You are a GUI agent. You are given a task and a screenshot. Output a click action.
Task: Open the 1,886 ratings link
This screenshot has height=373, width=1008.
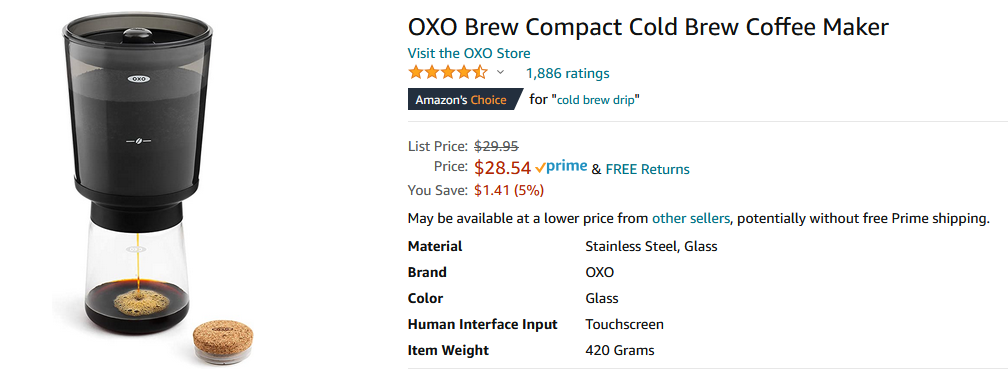tap(568, 73)
